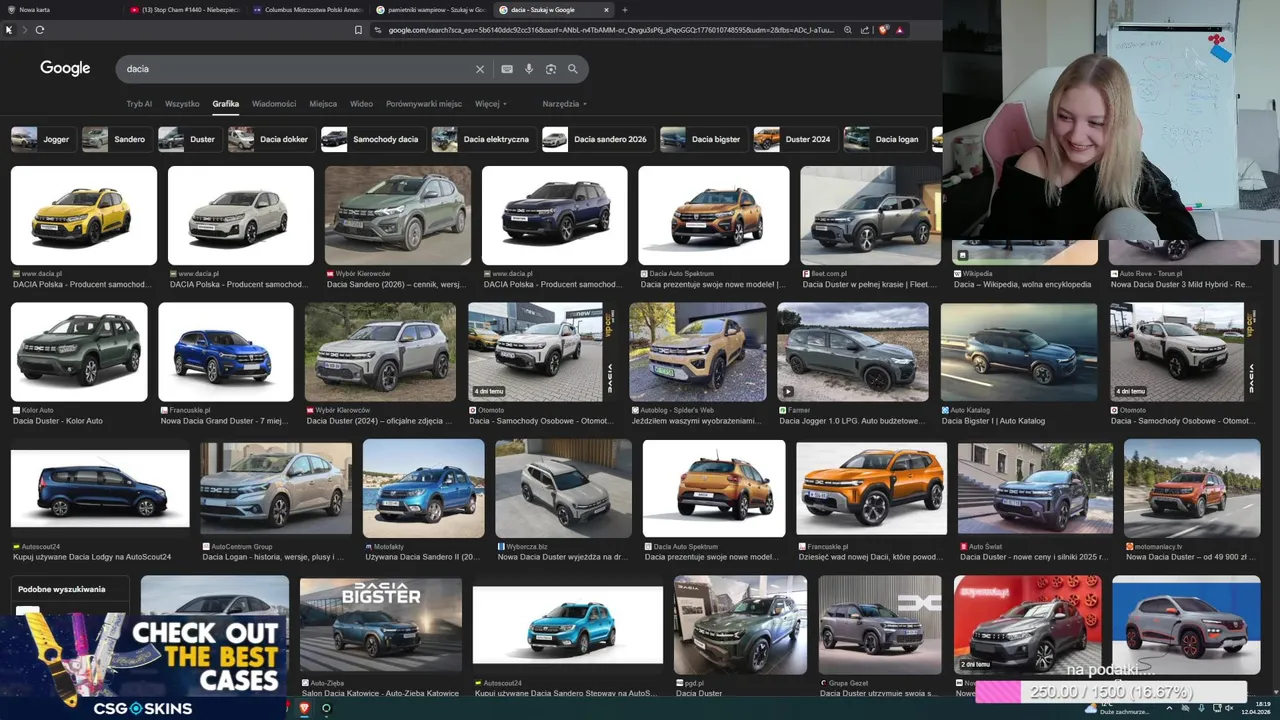Click the 'Dacia dokker' suggestion chip
The width and height of the screenshot is (1280, 720).
(x=270, y=139)
